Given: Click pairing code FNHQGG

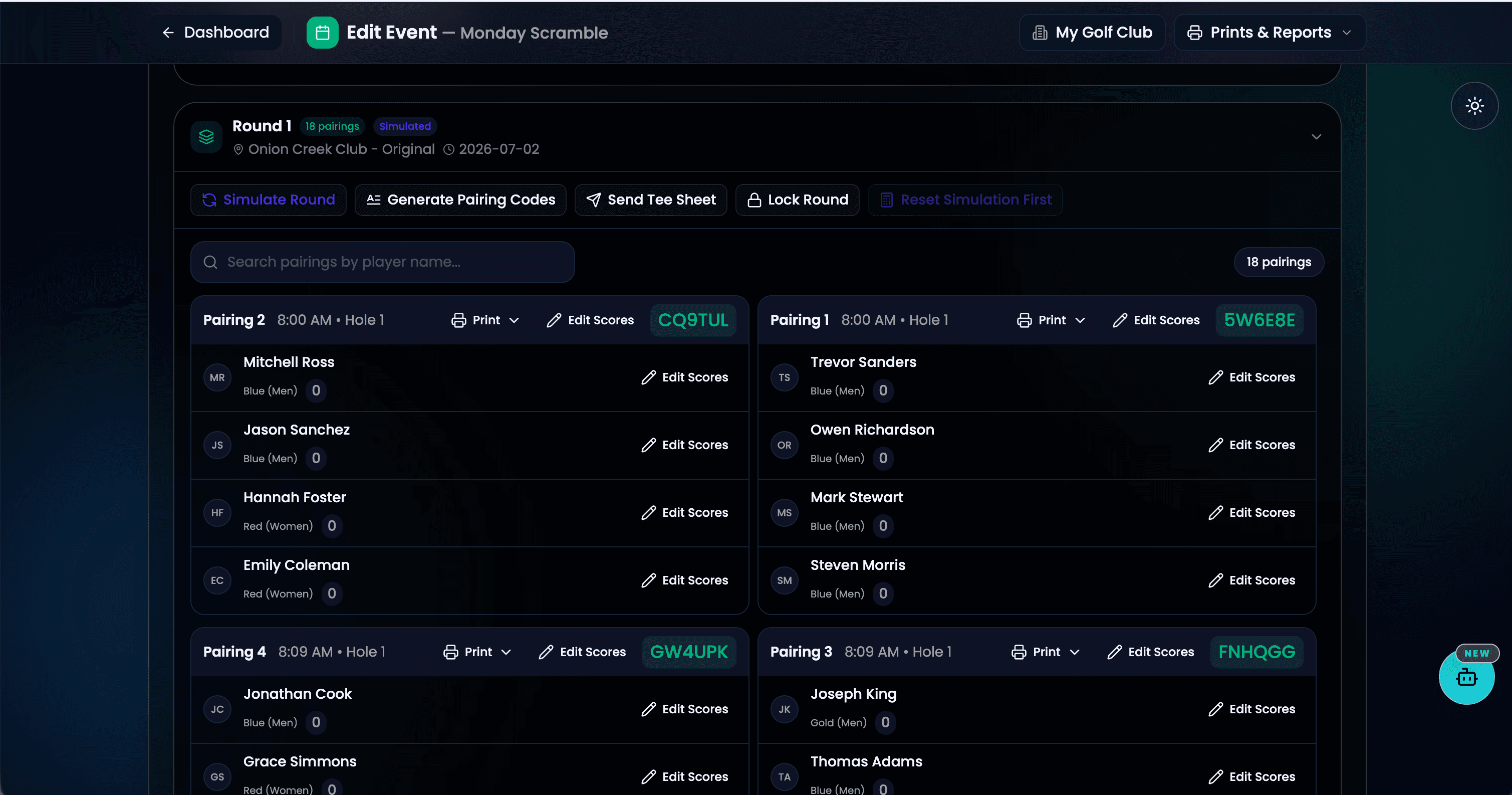Looking at the screenshot, I should click(x=1256, y=652).
